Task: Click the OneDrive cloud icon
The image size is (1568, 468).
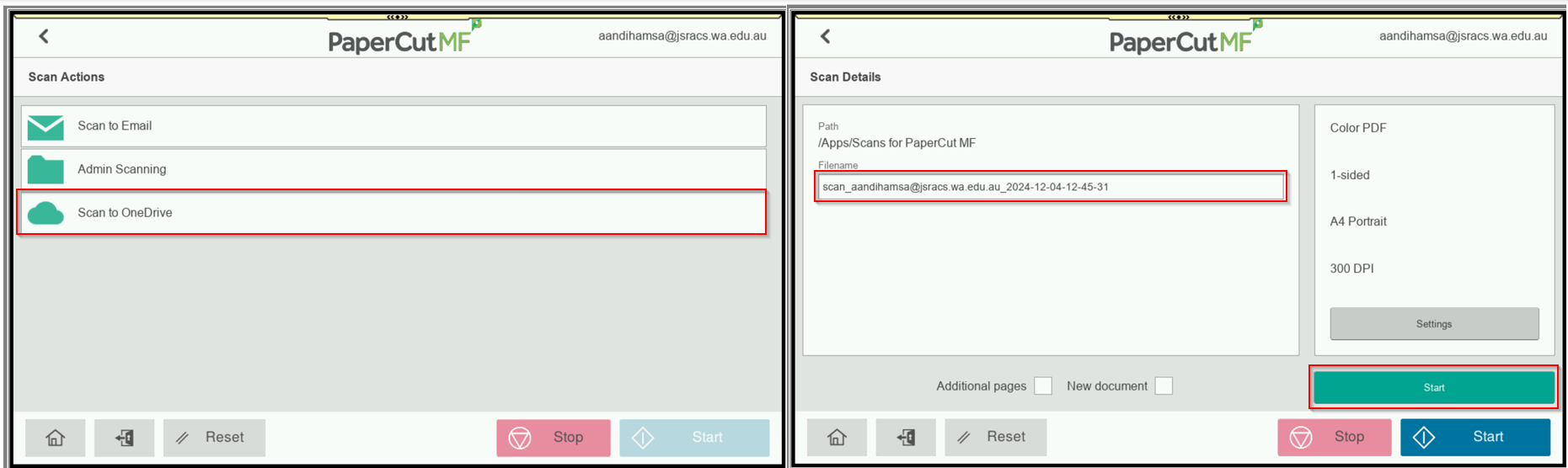Action: point(45,214)
